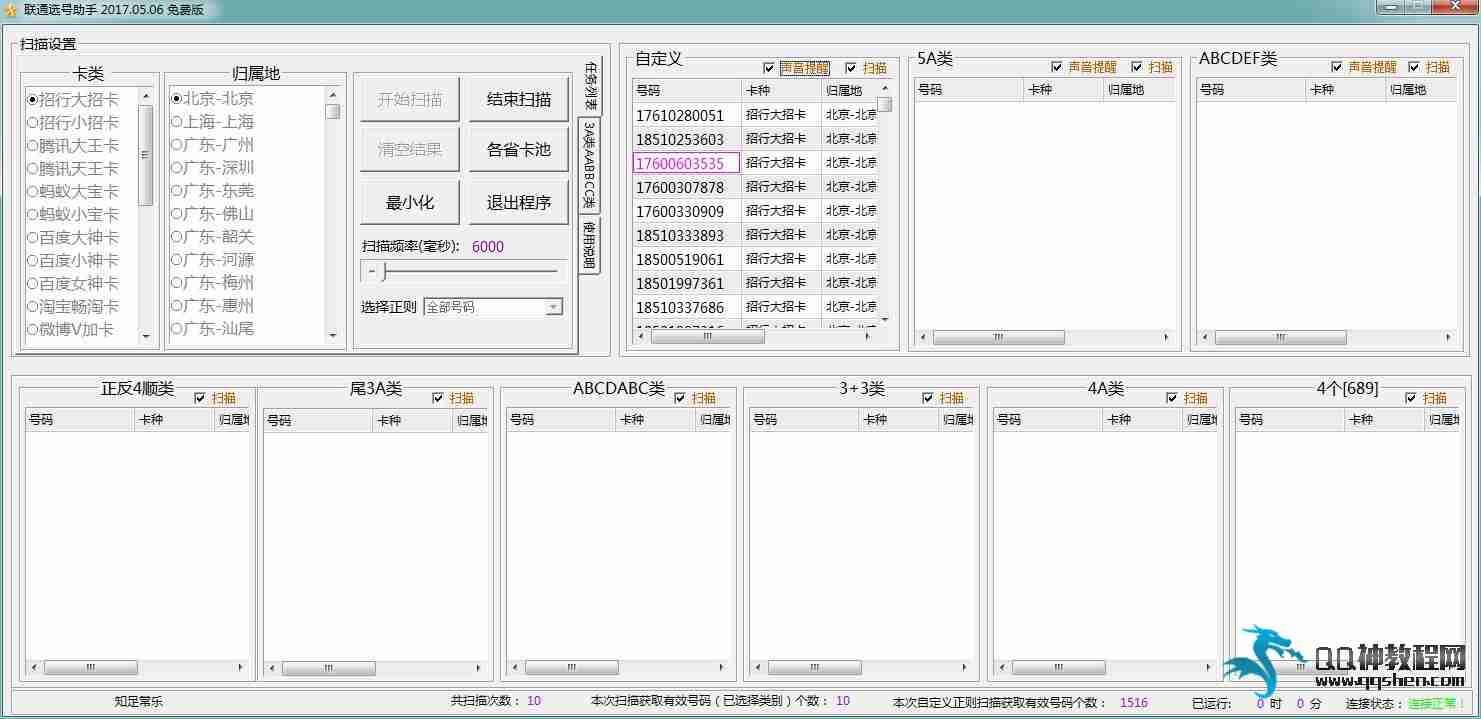This screenshot has height=719, width=1481.
Task: Click the horizontal scrollbar under 5A类 table
Action: pos(1044,338)
